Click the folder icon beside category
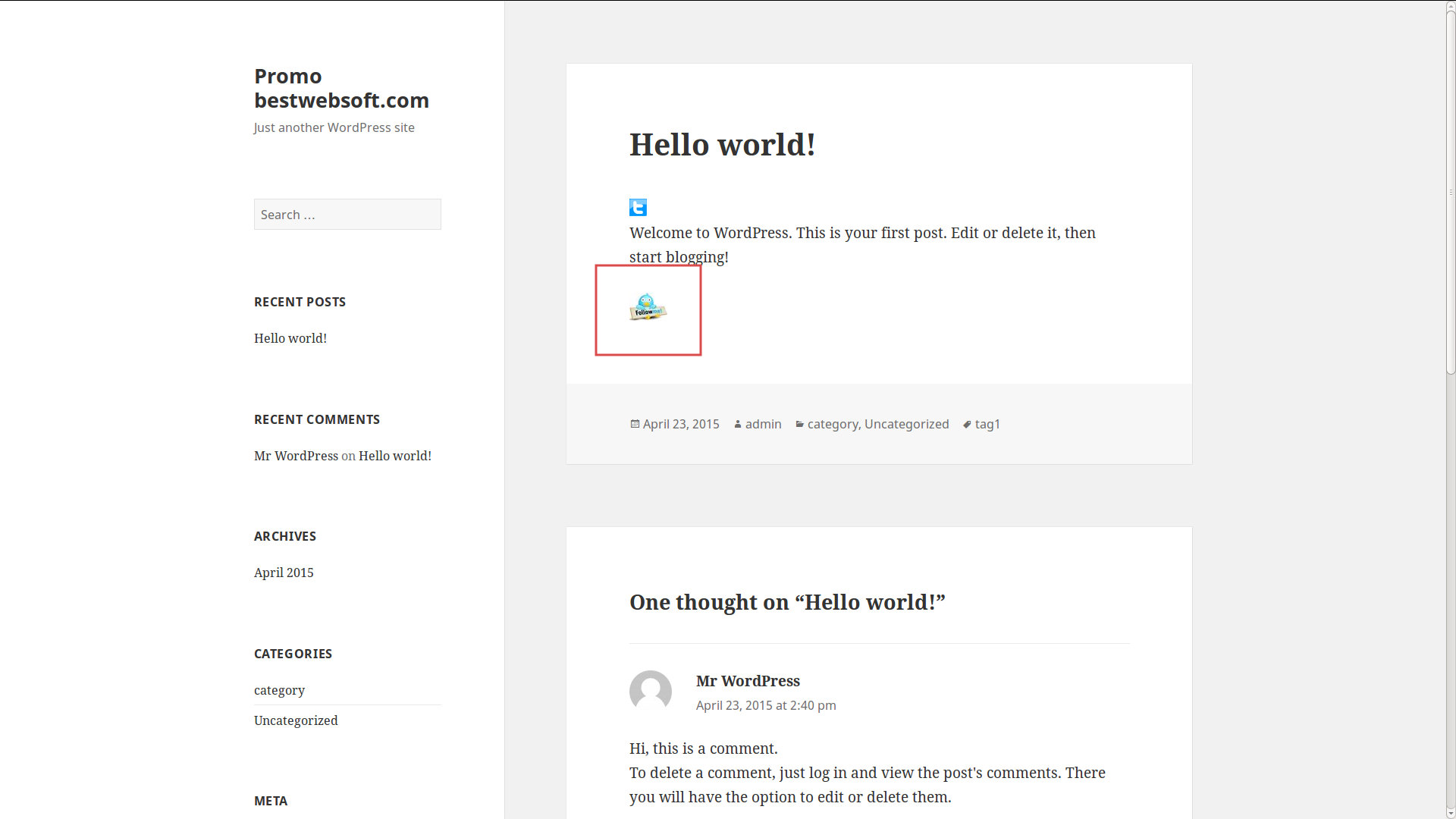The image size is (1456, 819). click(799, 424)
